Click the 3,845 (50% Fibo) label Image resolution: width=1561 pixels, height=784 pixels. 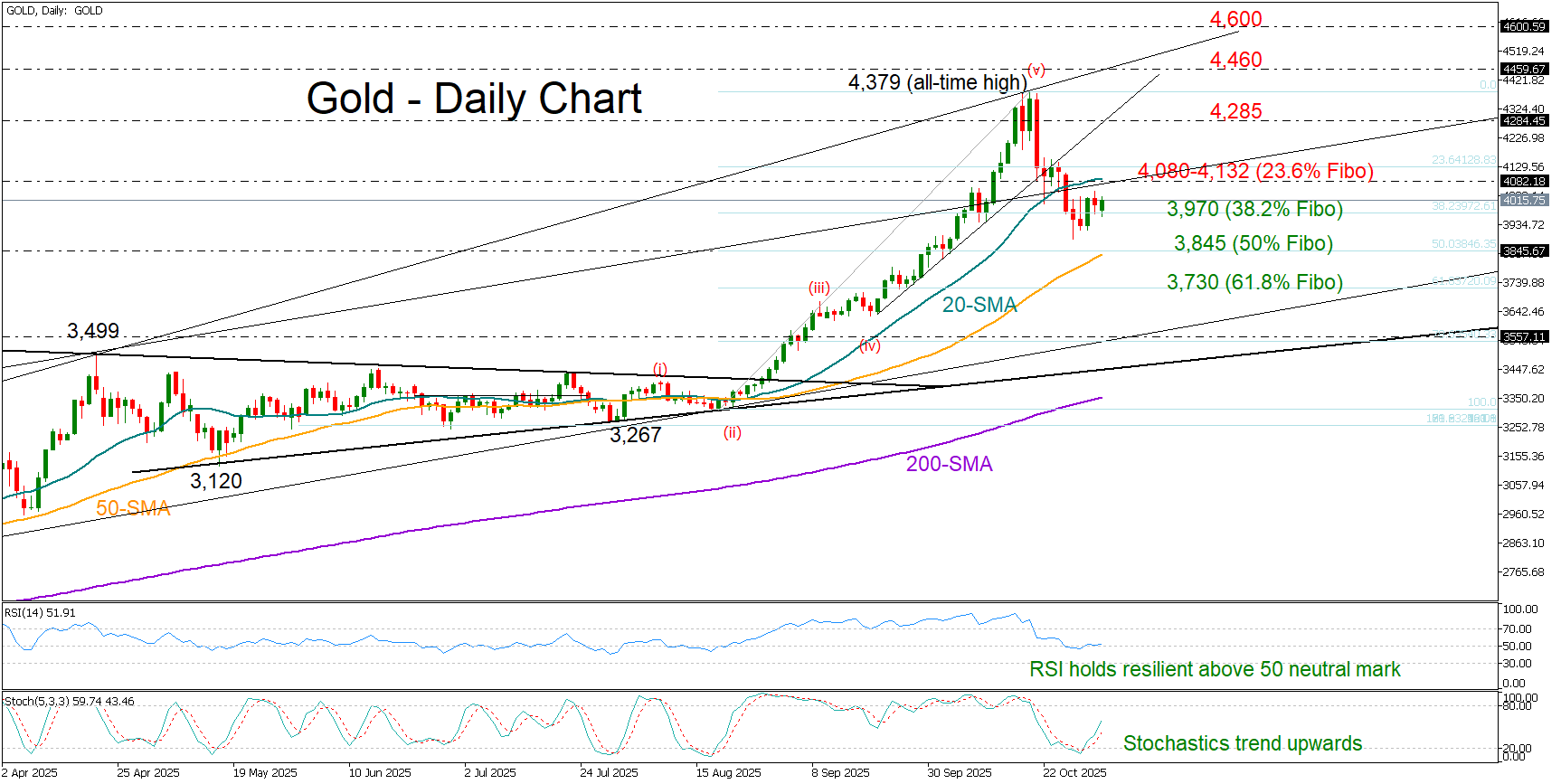pos(1253,243)
